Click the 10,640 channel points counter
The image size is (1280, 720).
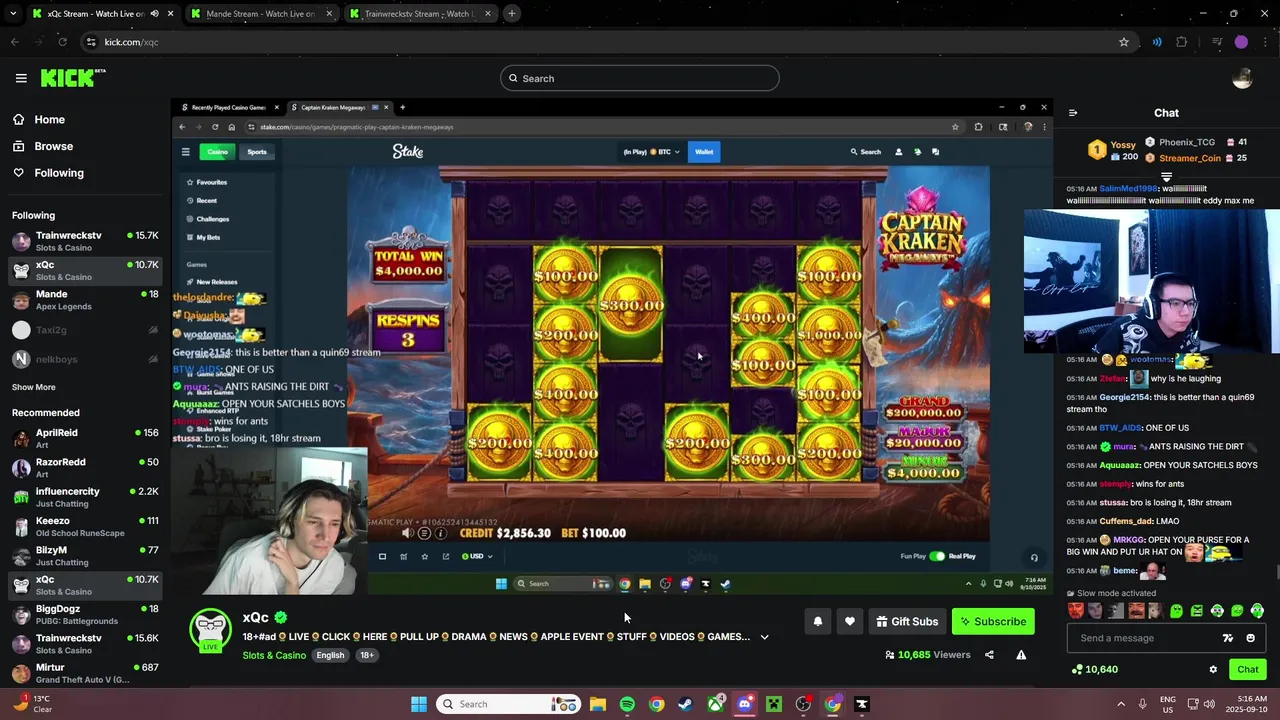pyautogui.click(x=1094, y=669)
